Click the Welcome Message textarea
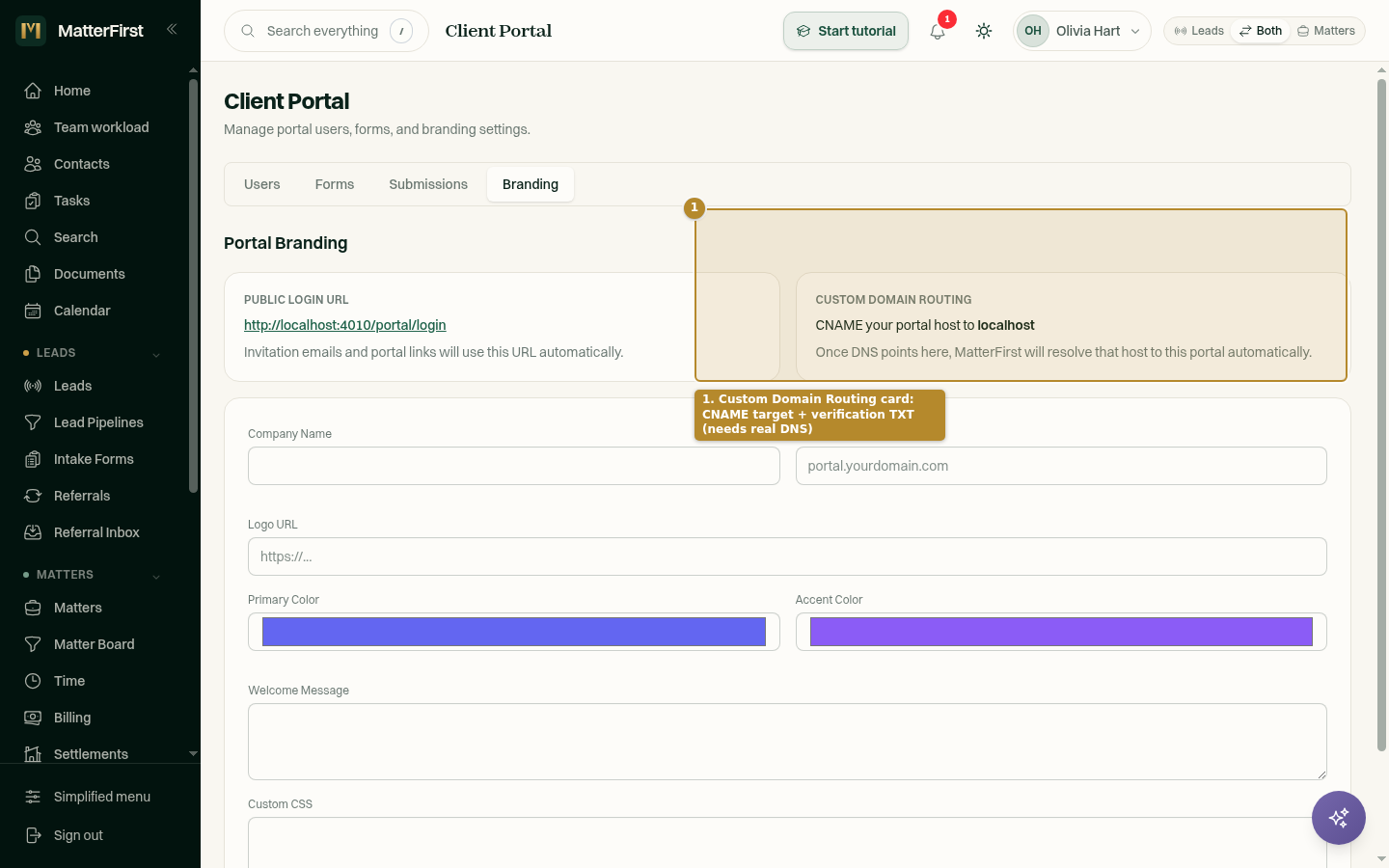This screenshot has width=1389, height=868. [787, 742]
